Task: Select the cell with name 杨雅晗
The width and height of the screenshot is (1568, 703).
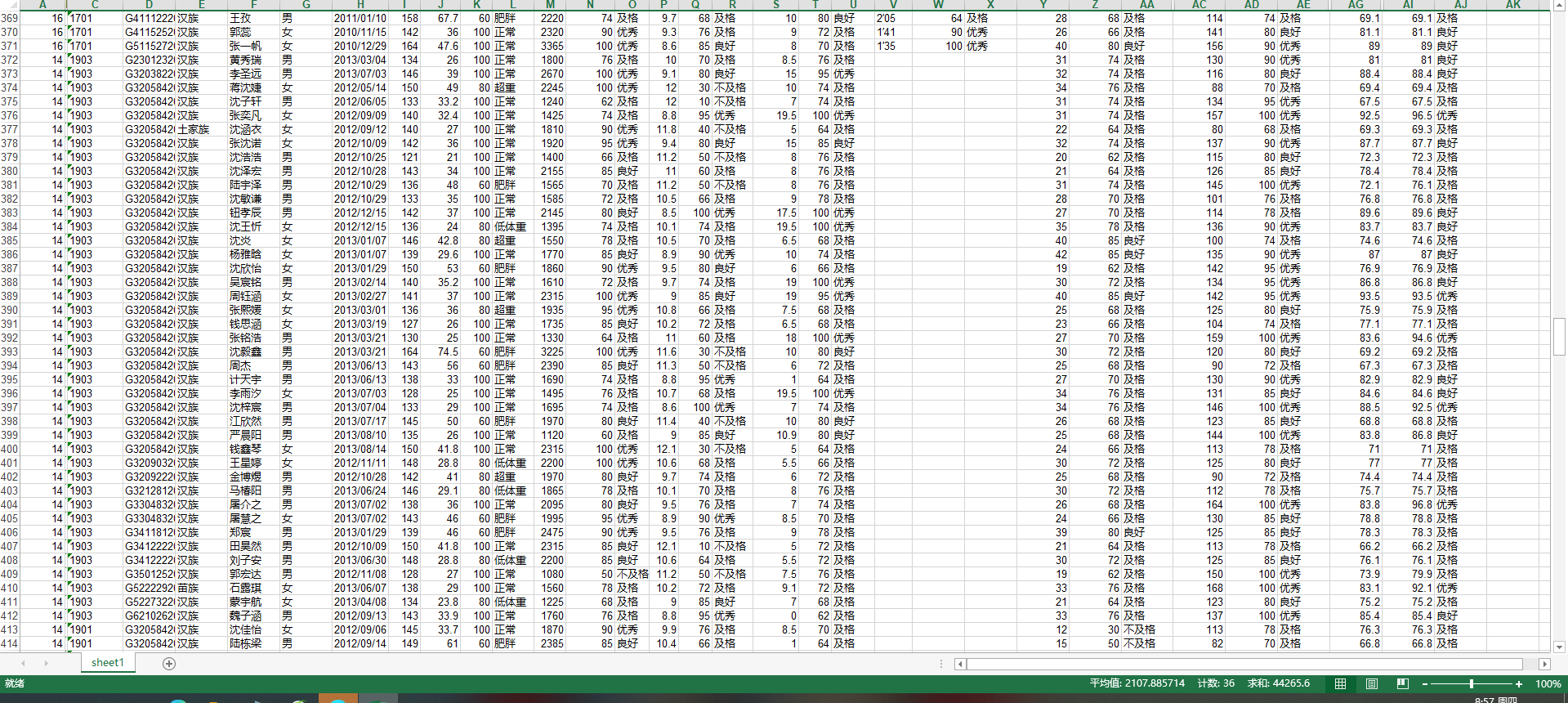Action: point(253,254)
